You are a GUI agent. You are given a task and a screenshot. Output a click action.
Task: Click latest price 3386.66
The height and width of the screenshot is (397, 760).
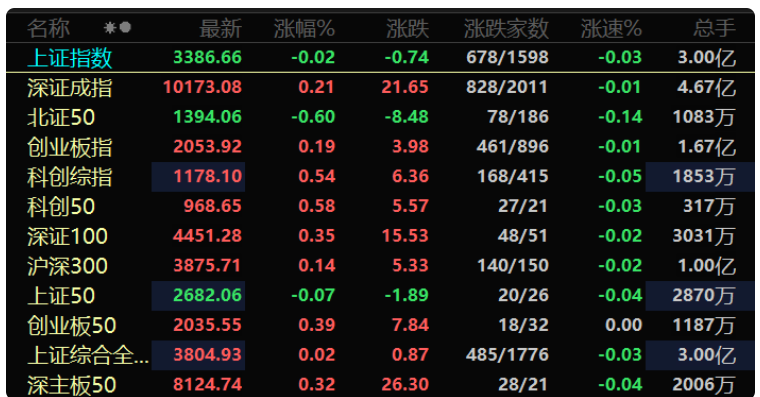207,57
